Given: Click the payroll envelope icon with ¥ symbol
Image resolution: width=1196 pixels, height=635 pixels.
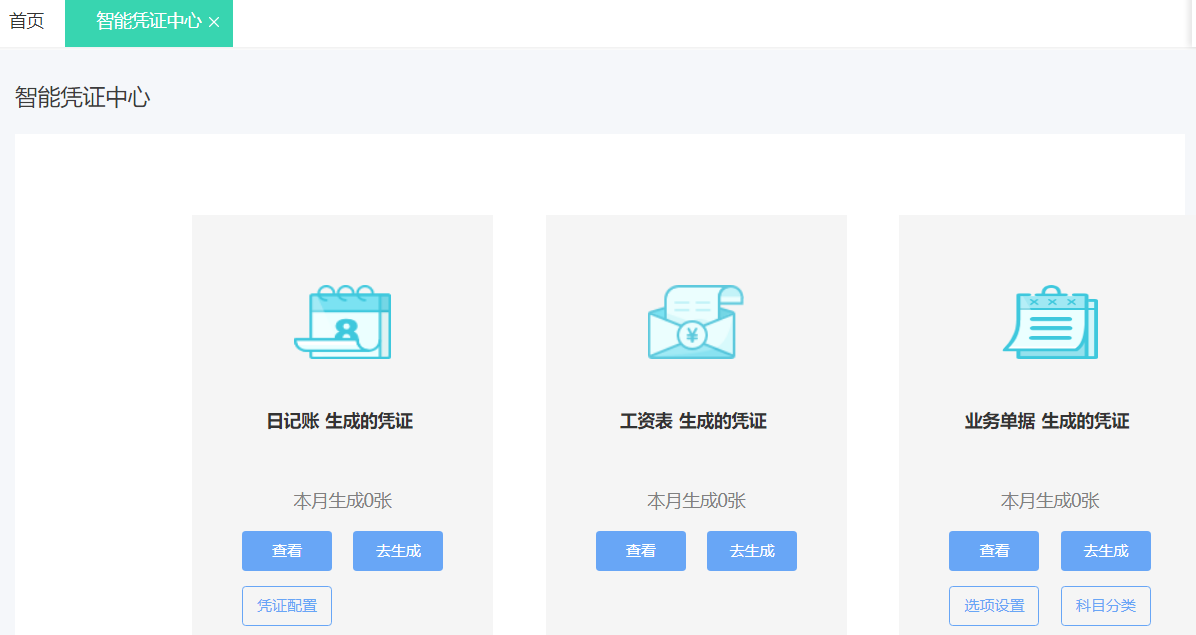Looking at the screenshot, I should pyautogui.click(x=696, y=320).
